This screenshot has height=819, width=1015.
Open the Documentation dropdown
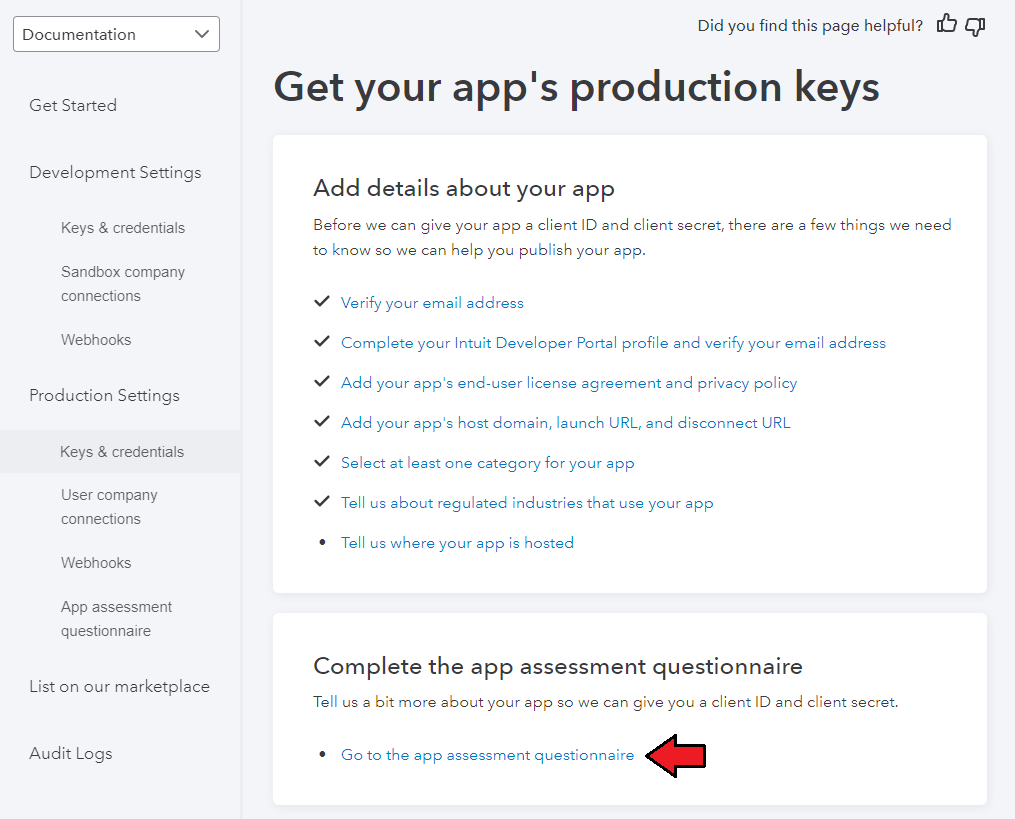coord(117,34)
